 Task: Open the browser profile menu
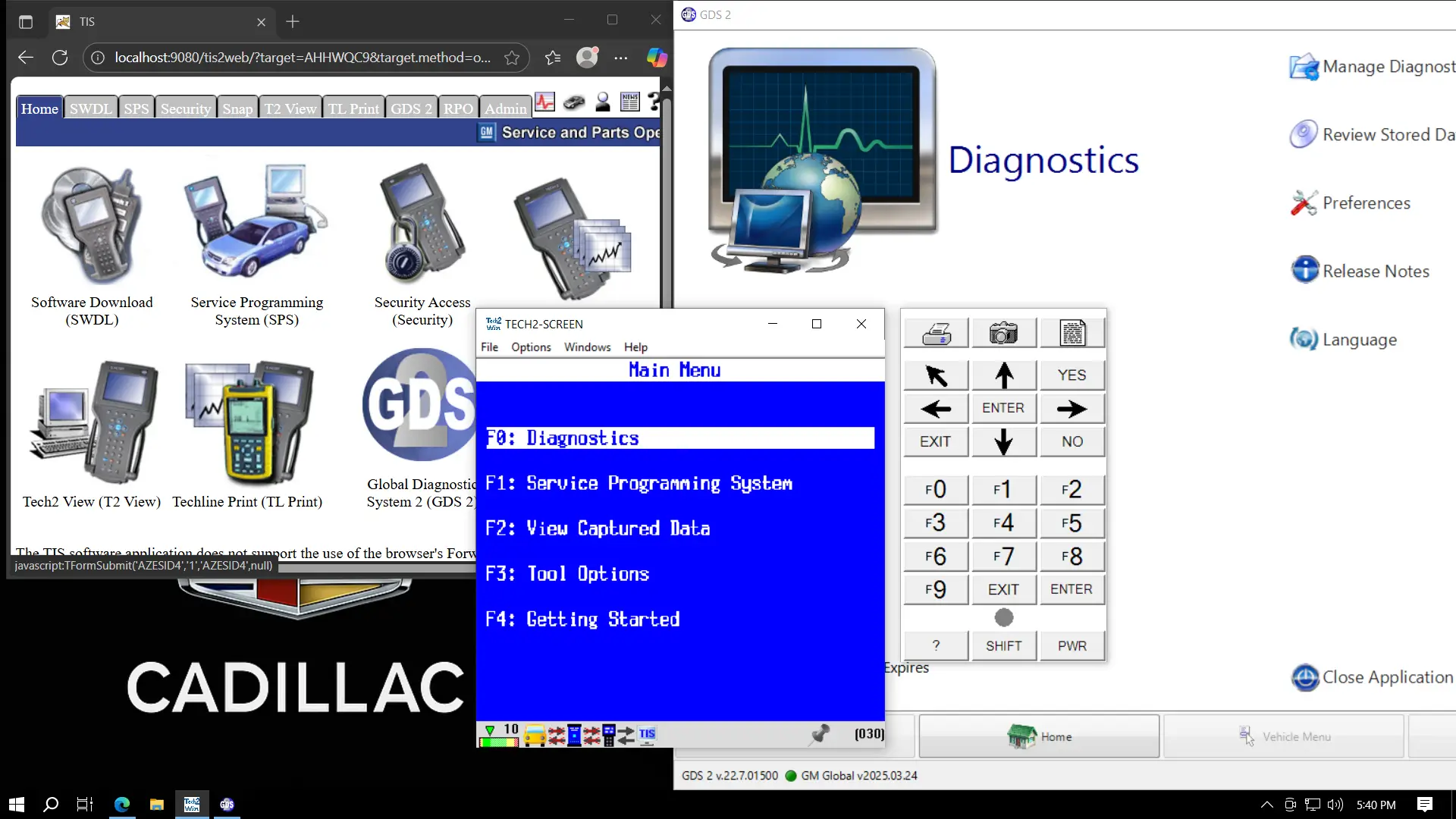[588, 57]
